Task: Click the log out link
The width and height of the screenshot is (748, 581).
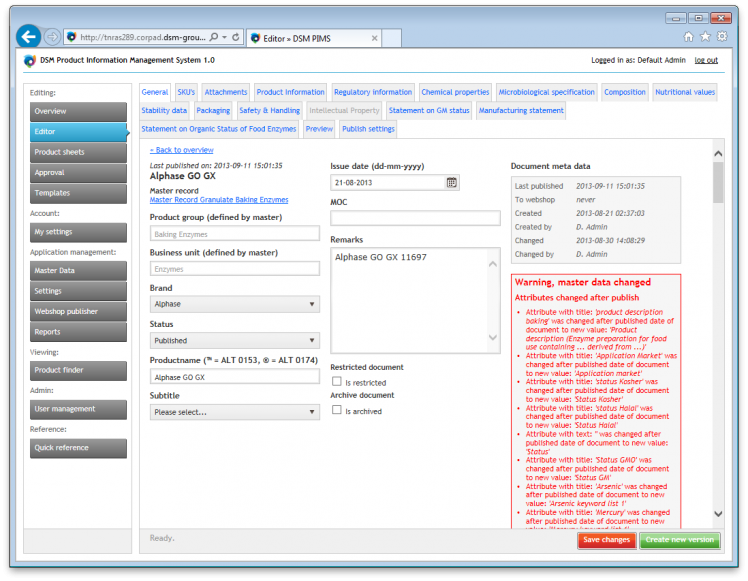Action: (x=706, y=60)
